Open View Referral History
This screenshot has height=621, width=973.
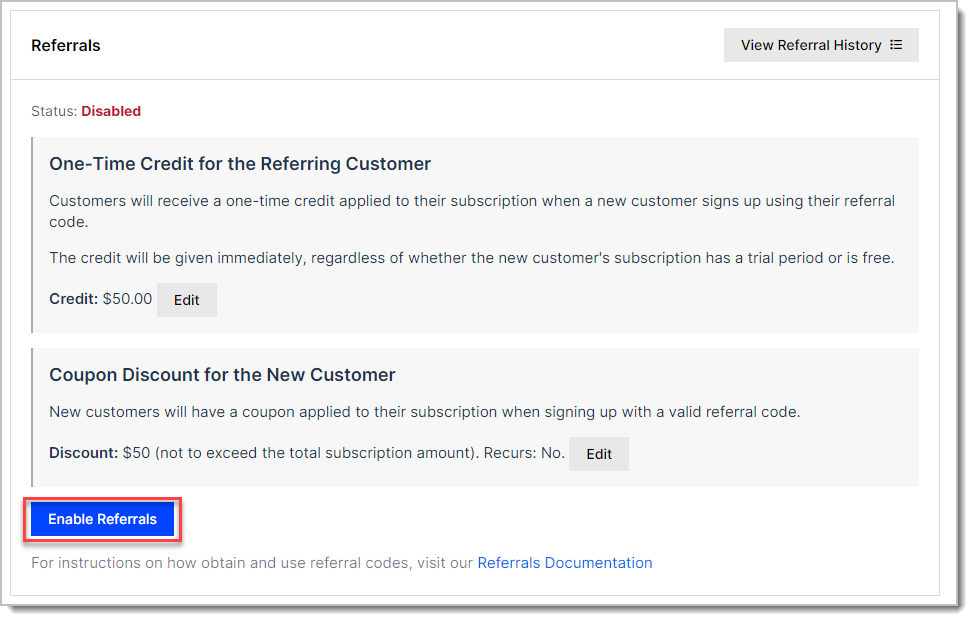coord(820,45)
